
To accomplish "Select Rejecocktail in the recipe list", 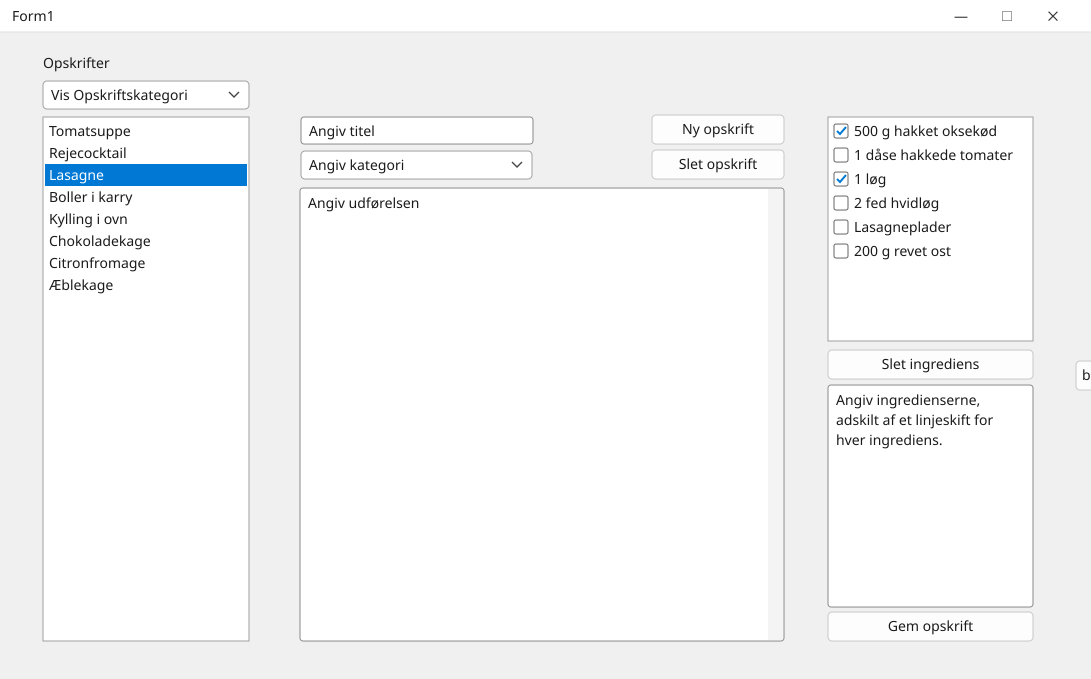I will tap(146, 153).
